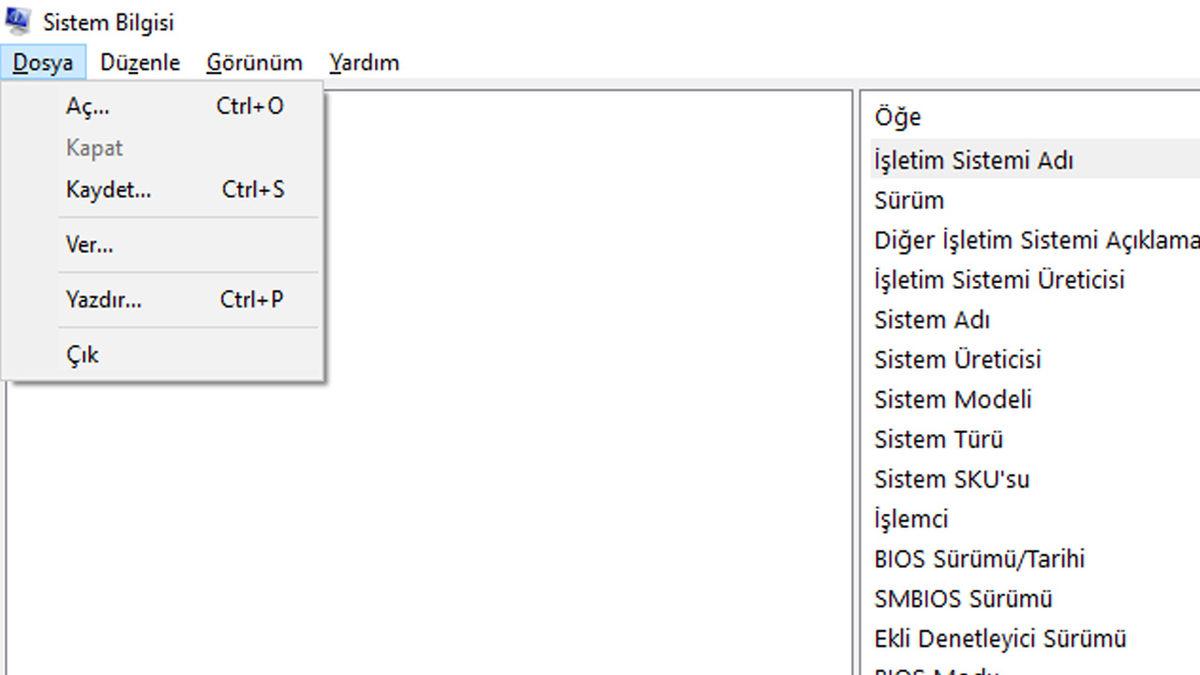
Task: Select the İşletim Sistemi Adı row
Action: click(x=975, y=159)
